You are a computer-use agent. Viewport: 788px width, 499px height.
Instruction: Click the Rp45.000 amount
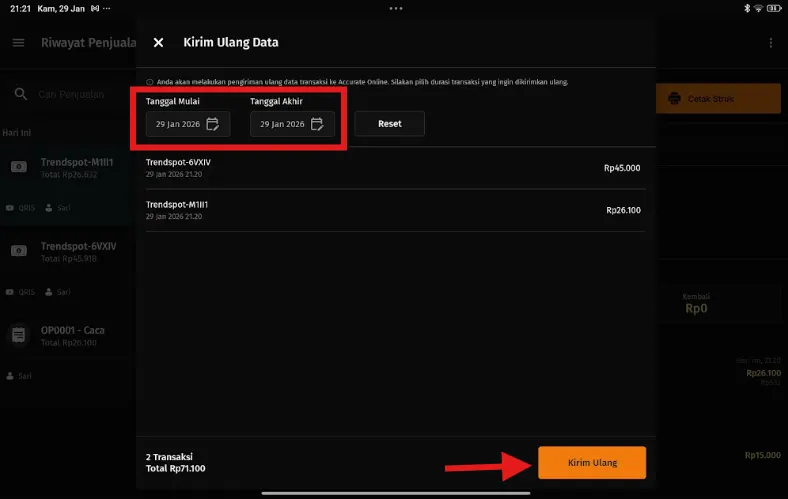pos(622,168)
